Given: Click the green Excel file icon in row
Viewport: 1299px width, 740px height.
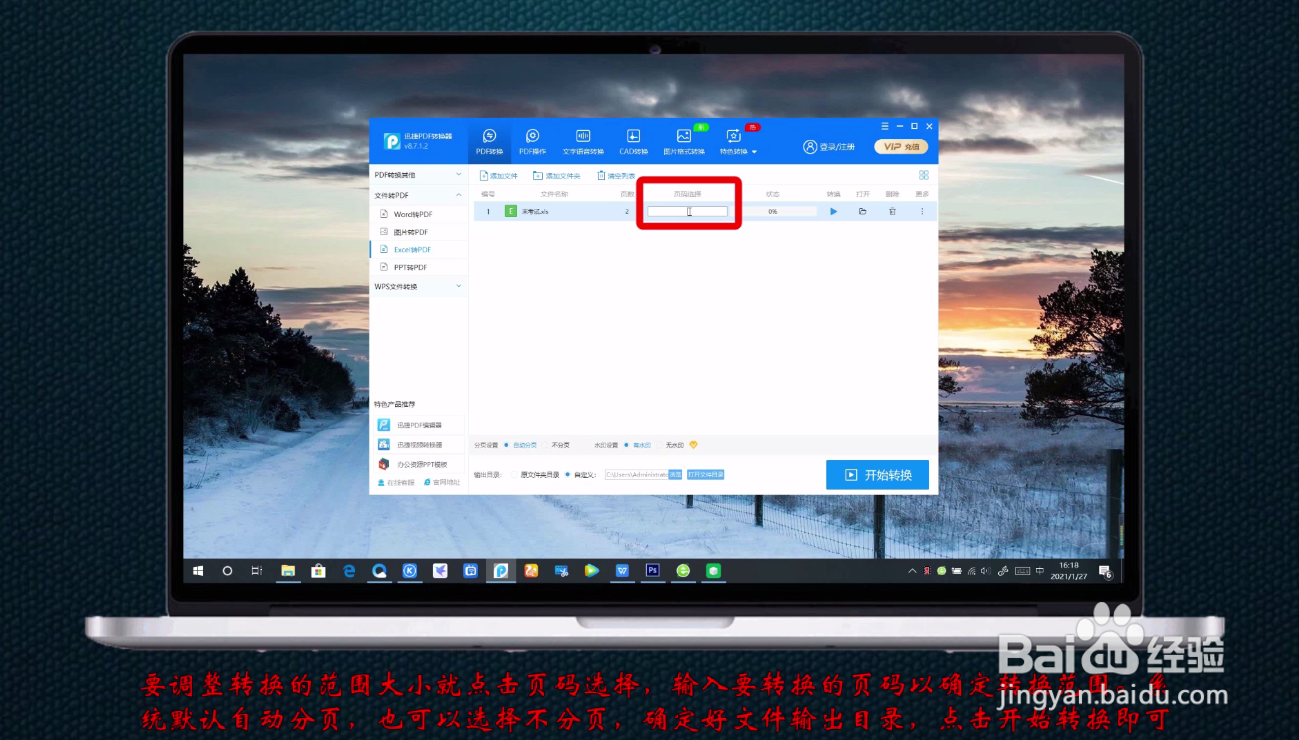Looking at the screenshot, I should [x=511, y=211].
